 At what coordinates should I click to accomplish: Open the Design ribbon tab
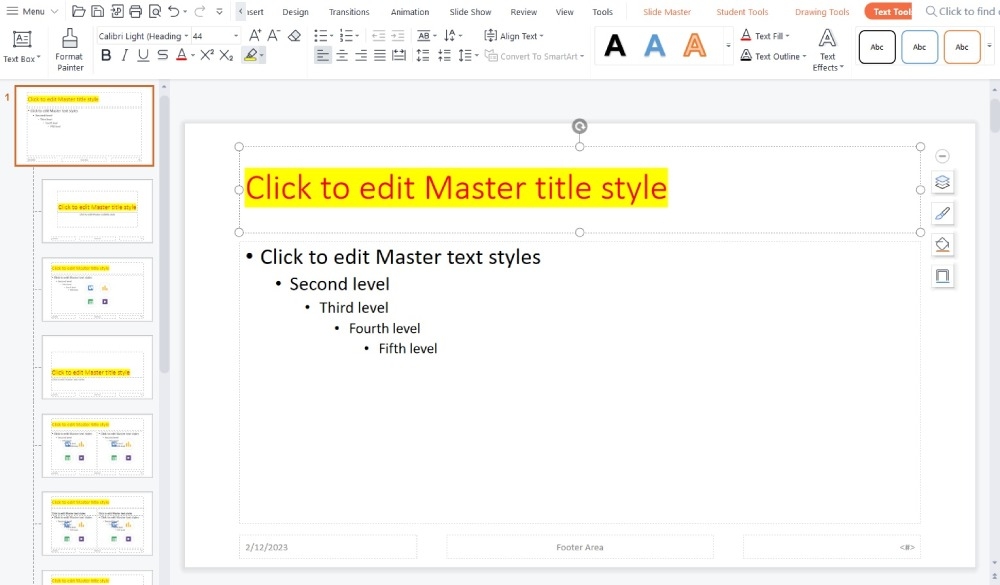pos(295,11)
